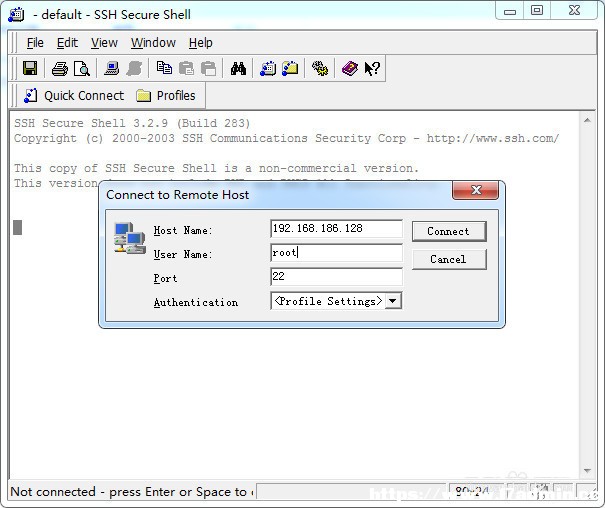Open the Help menu
605x508 pixels.
point(201,43)
